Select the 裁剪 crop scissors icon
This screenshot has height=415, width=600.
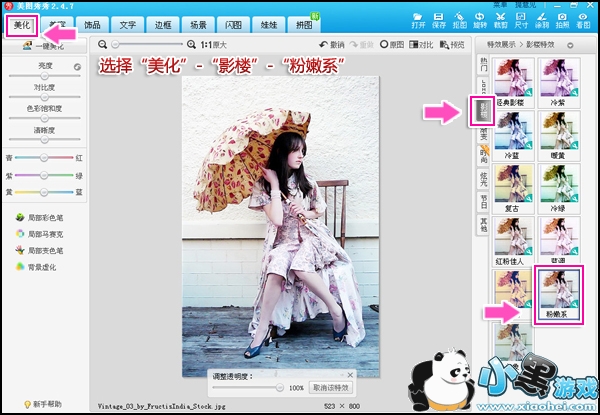pyautogui.click(x=500, y=21)
